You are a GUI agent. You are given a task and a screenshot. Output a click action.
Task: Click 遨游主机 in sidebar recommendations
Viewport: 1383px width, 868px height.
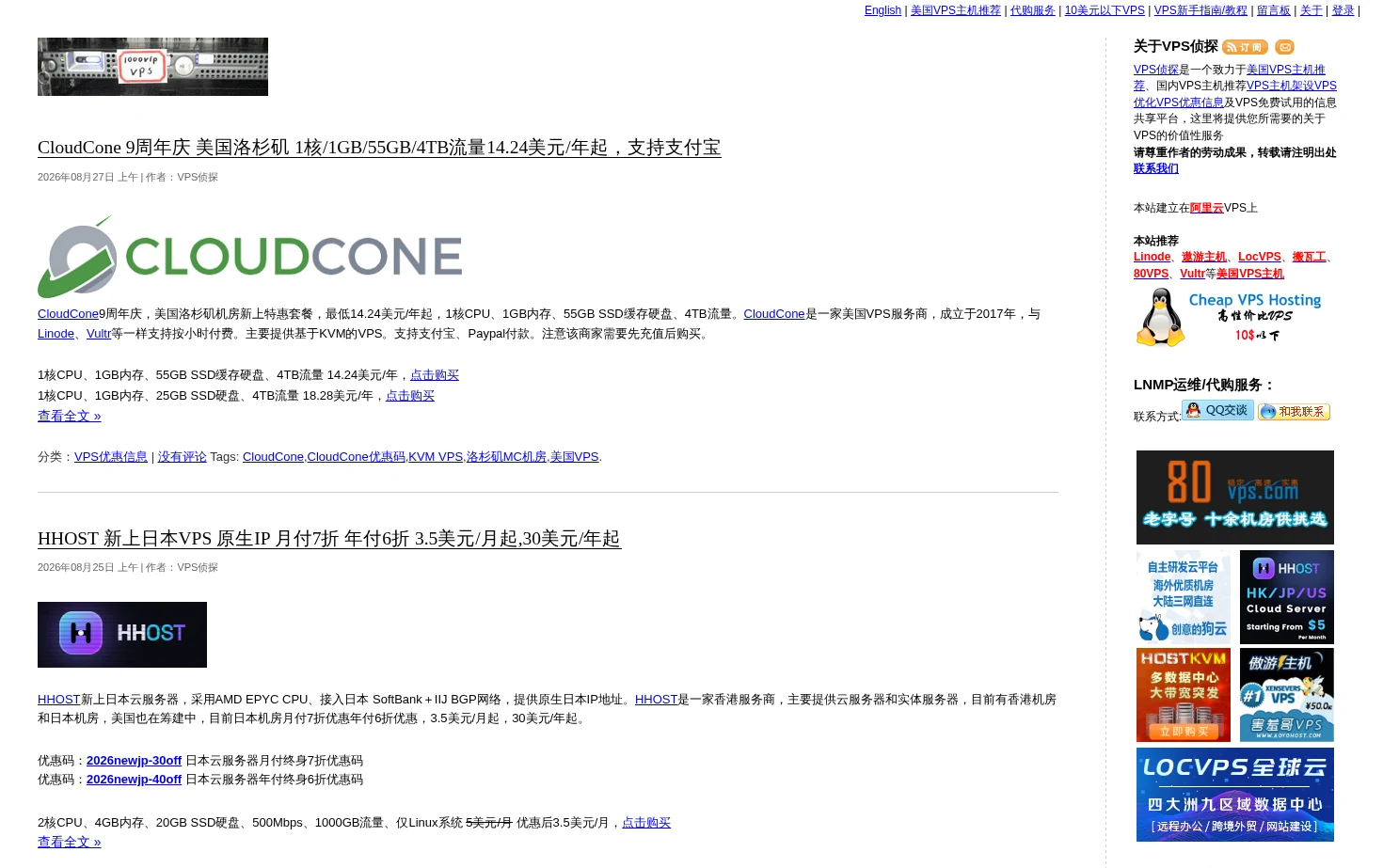[1204, 257]
